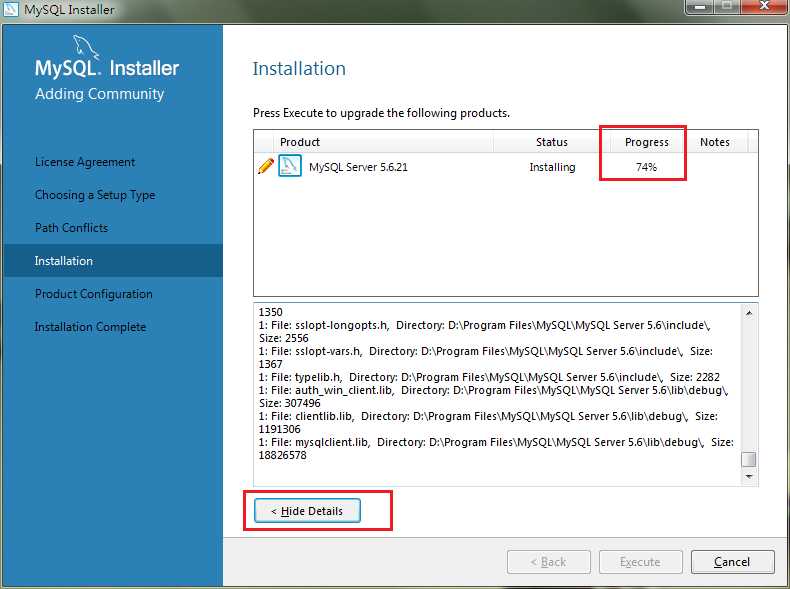Collapse log with Hide Details button
Image resolution: width=790 pixels, height=589 pixels.
point(307,511)
